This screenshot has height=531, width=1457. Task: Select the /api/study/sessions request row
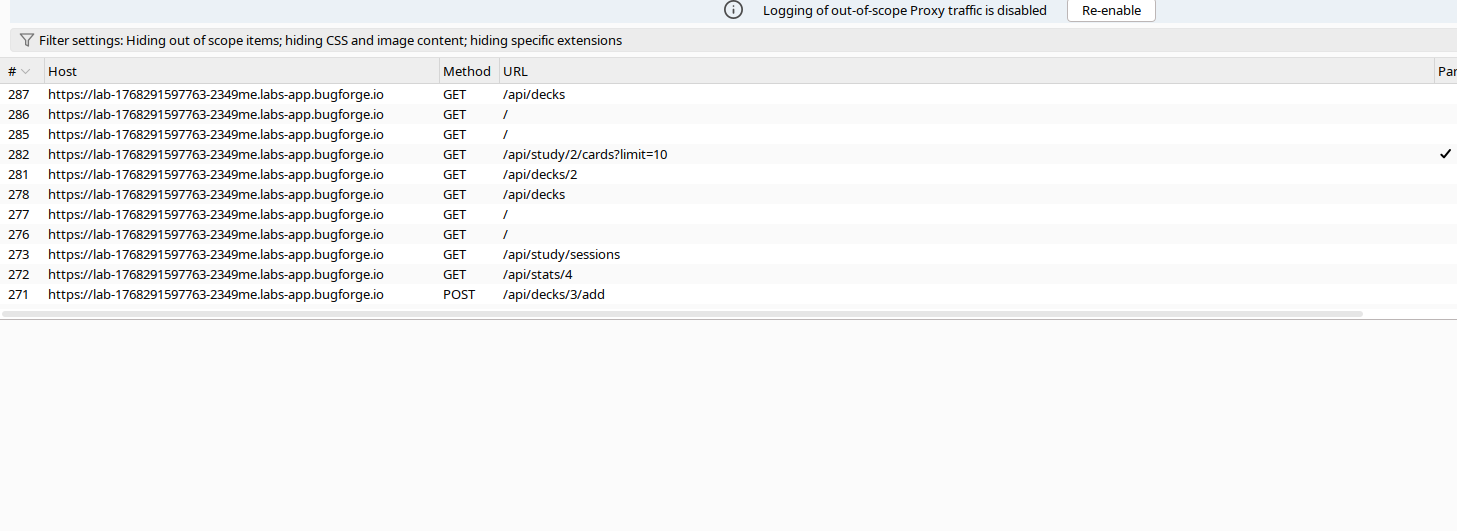(x=561, y=255)
